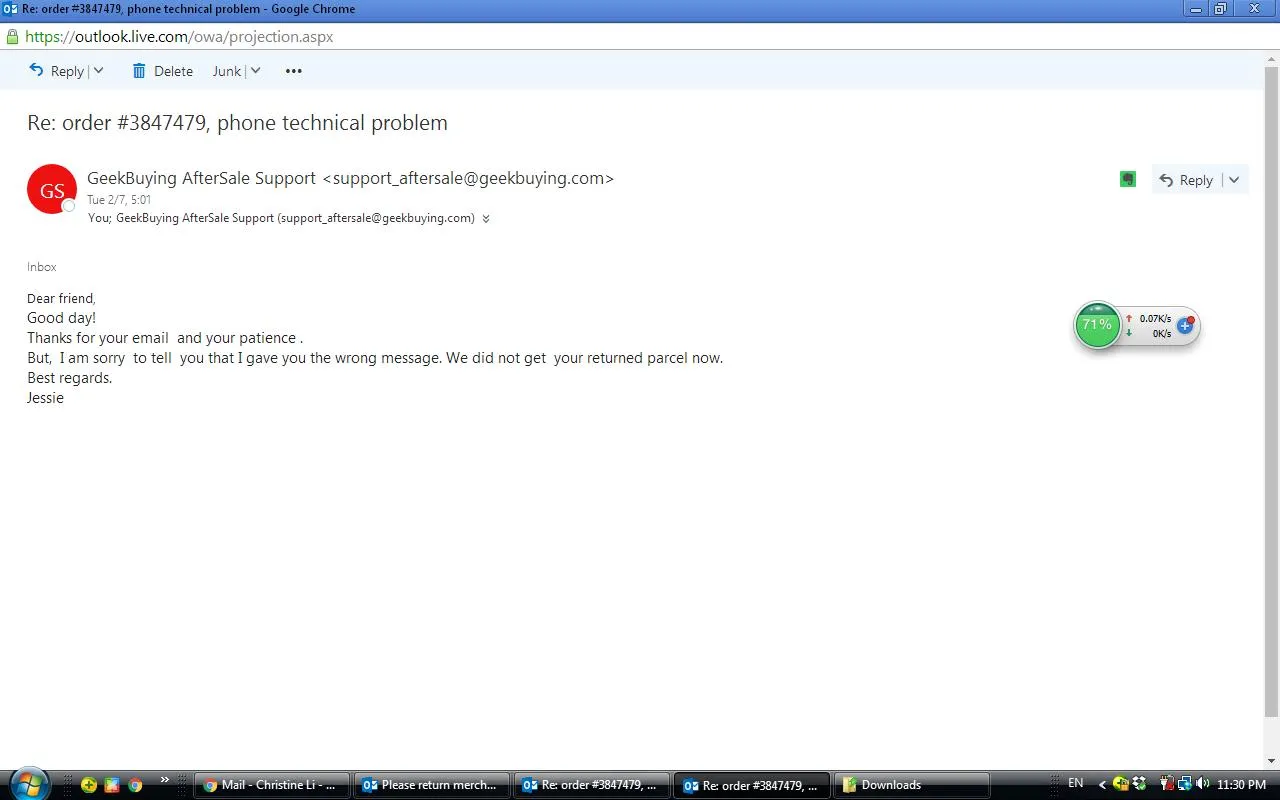
Task: Show hidden system tray icons arrow
Action: pyautogui.click(x=1102, y=785)
